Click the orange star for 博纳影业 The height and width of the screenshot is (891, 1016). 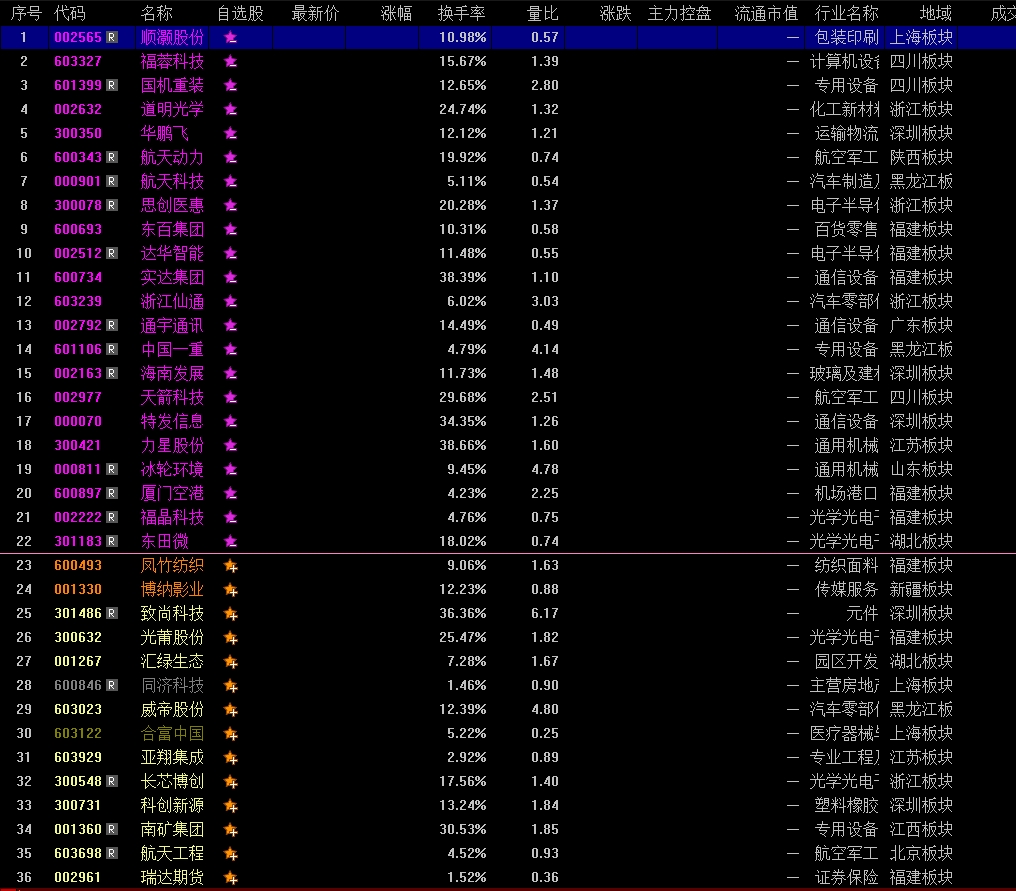point(231,590)
